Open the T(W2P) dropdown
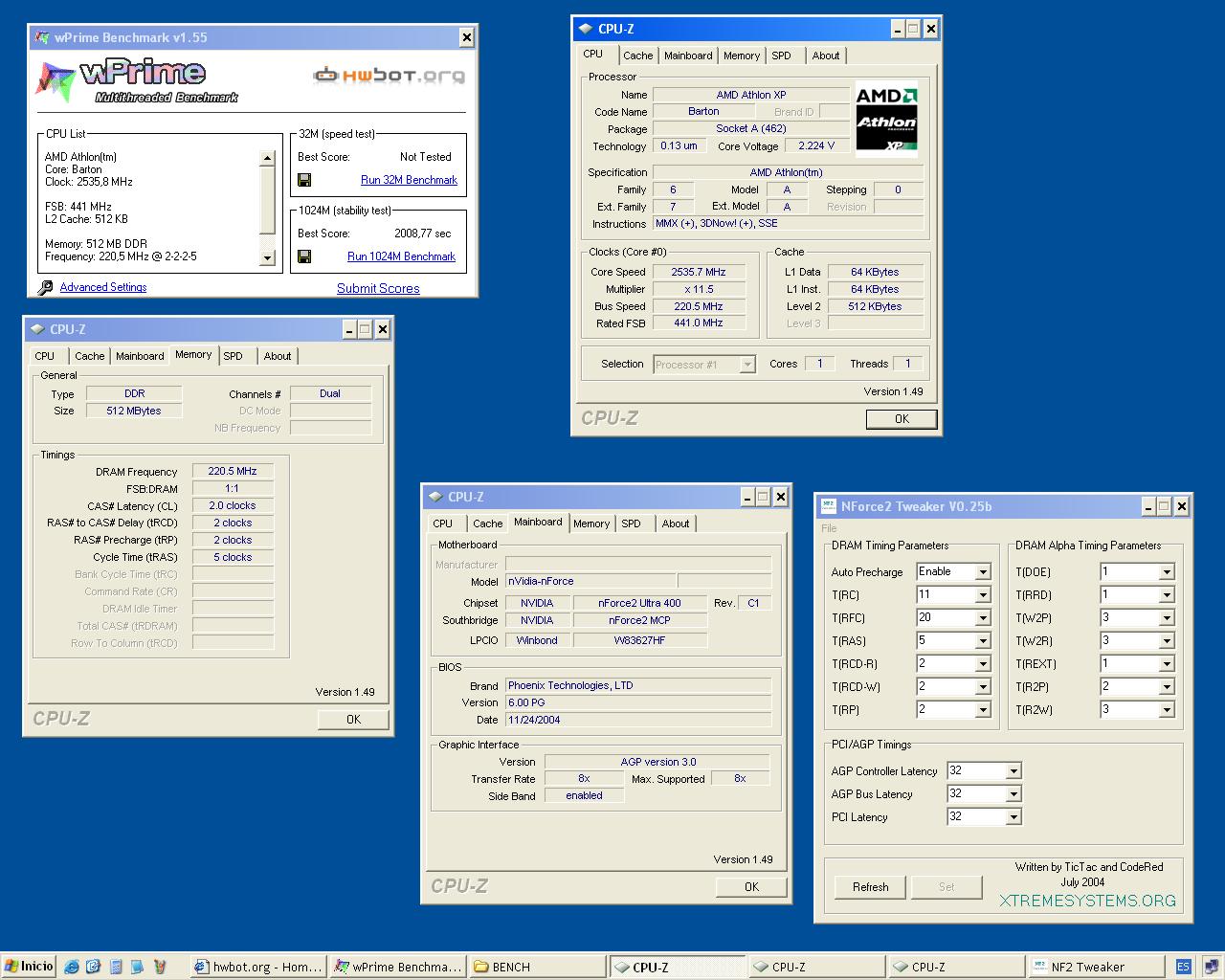1225x980 pixels. point(1166,618)
